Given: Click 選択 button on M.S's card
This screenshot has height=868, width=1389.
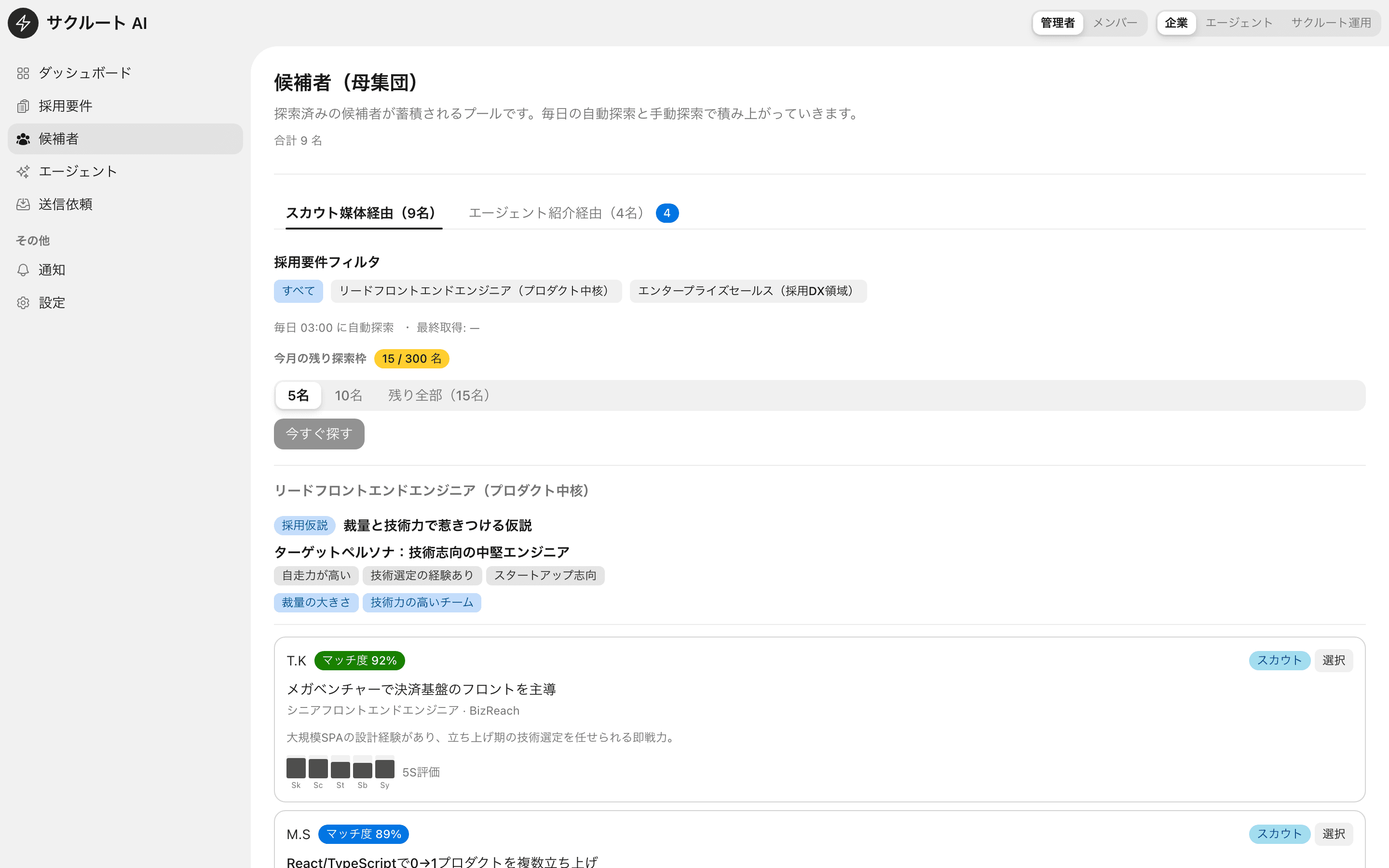Looking at the screenshot, I should [x=1334, y=834].
